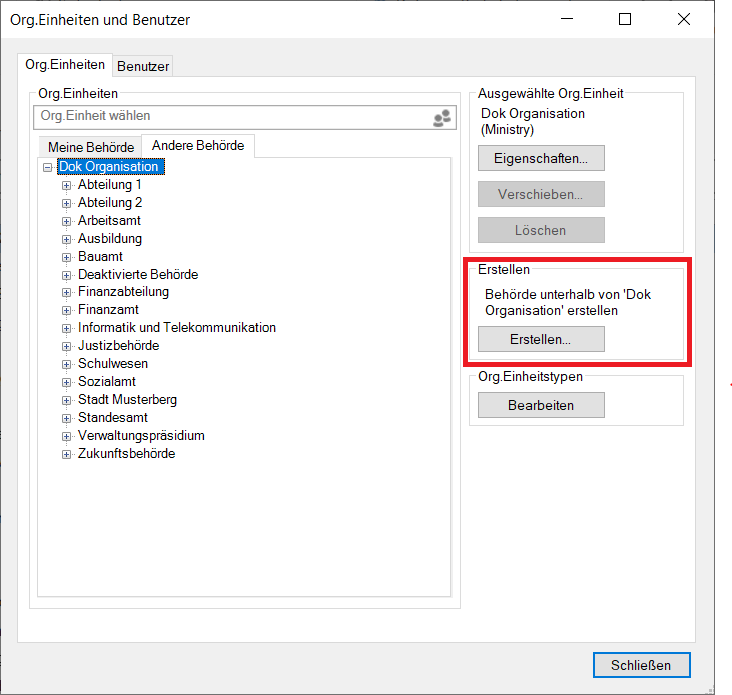
Task: Open the Meine Behörde tab
Action: point(90,147)
